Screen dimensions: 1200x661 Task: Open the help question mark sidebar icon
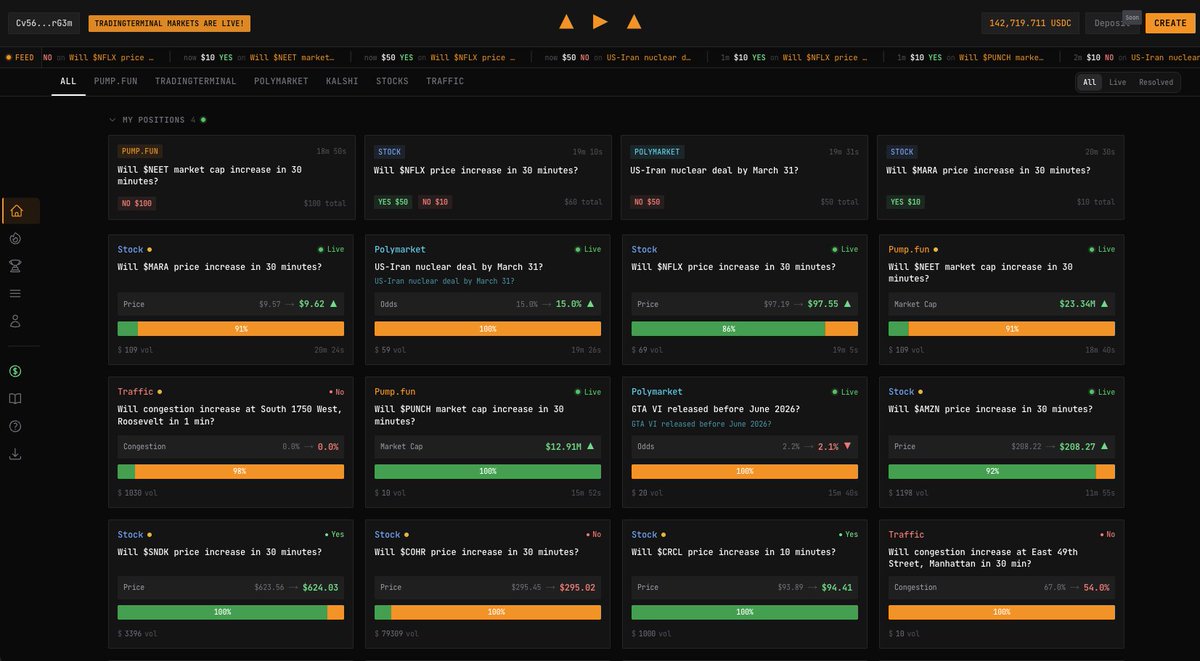tap(15, 426)
